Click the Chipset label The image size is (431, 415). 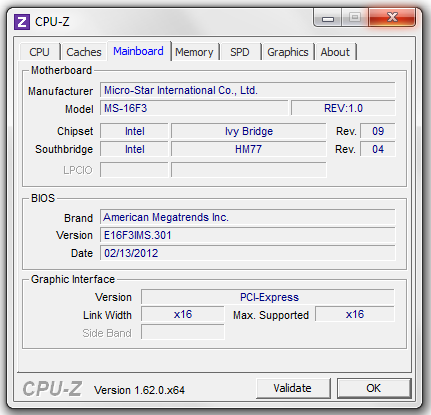[75, 131]
